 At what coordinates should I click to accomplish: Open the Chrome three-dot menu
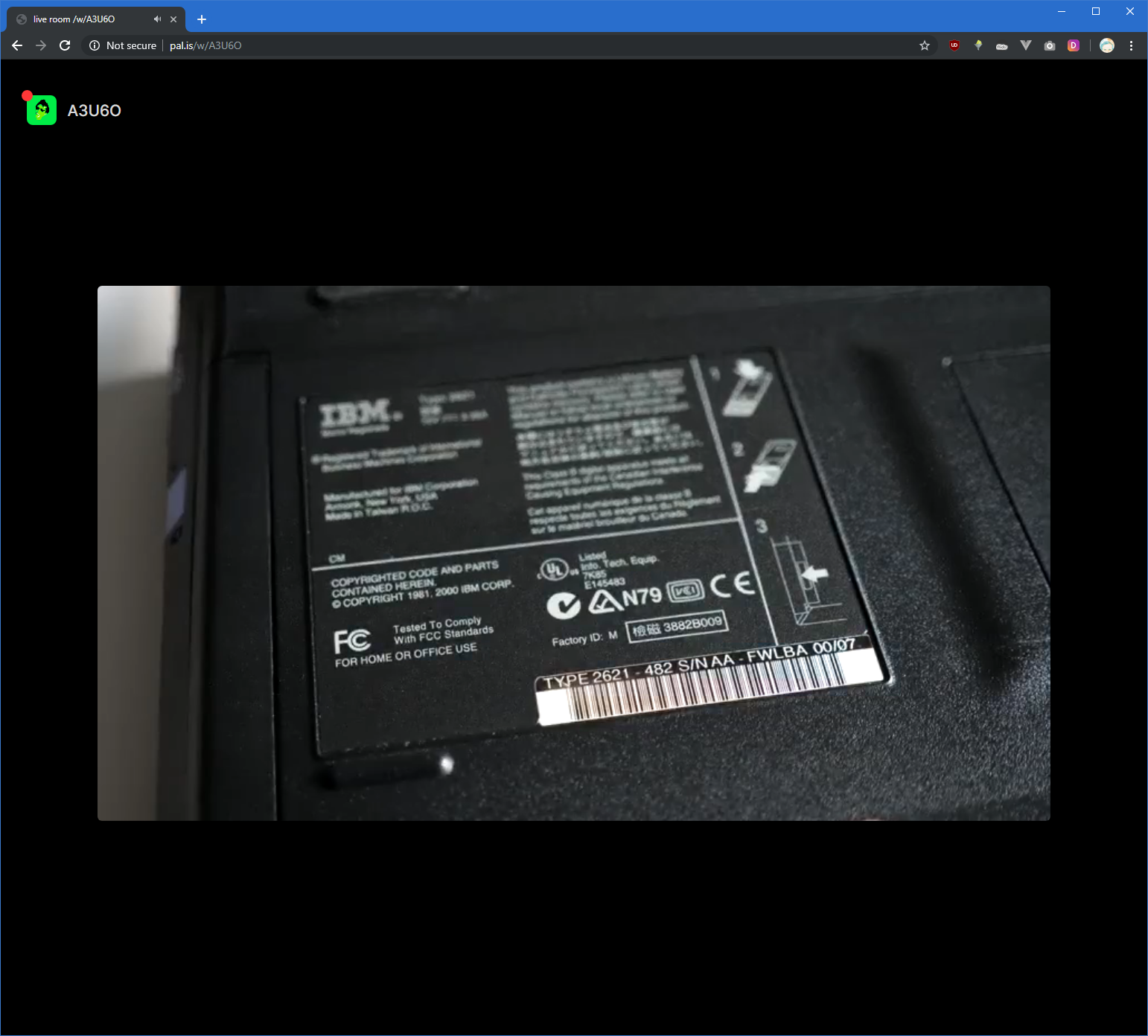(1132, 45)
